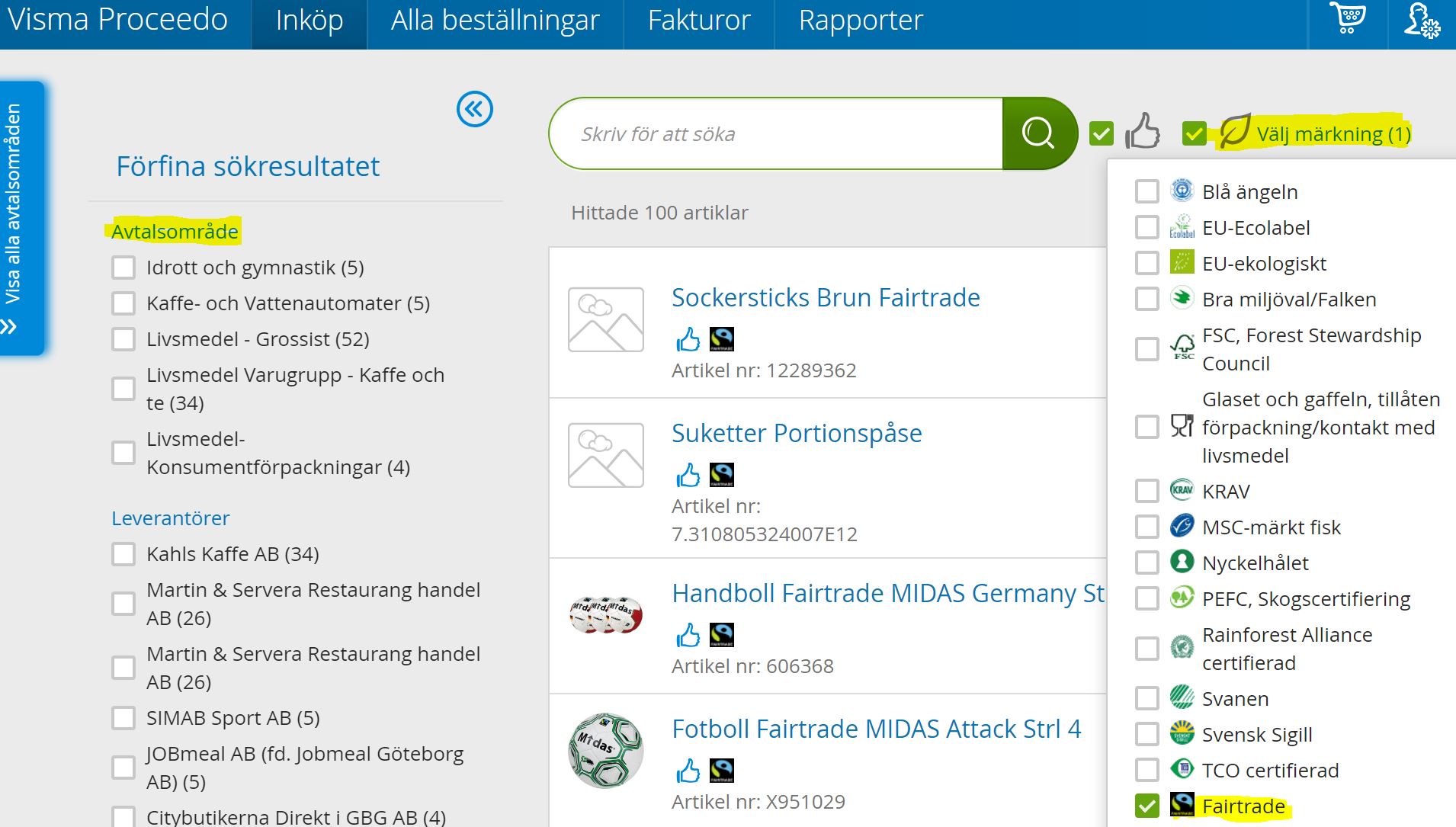Go to Visma Proceedo home
Viewport: 1456px width, 827px height.
click(x=117, y=19)
